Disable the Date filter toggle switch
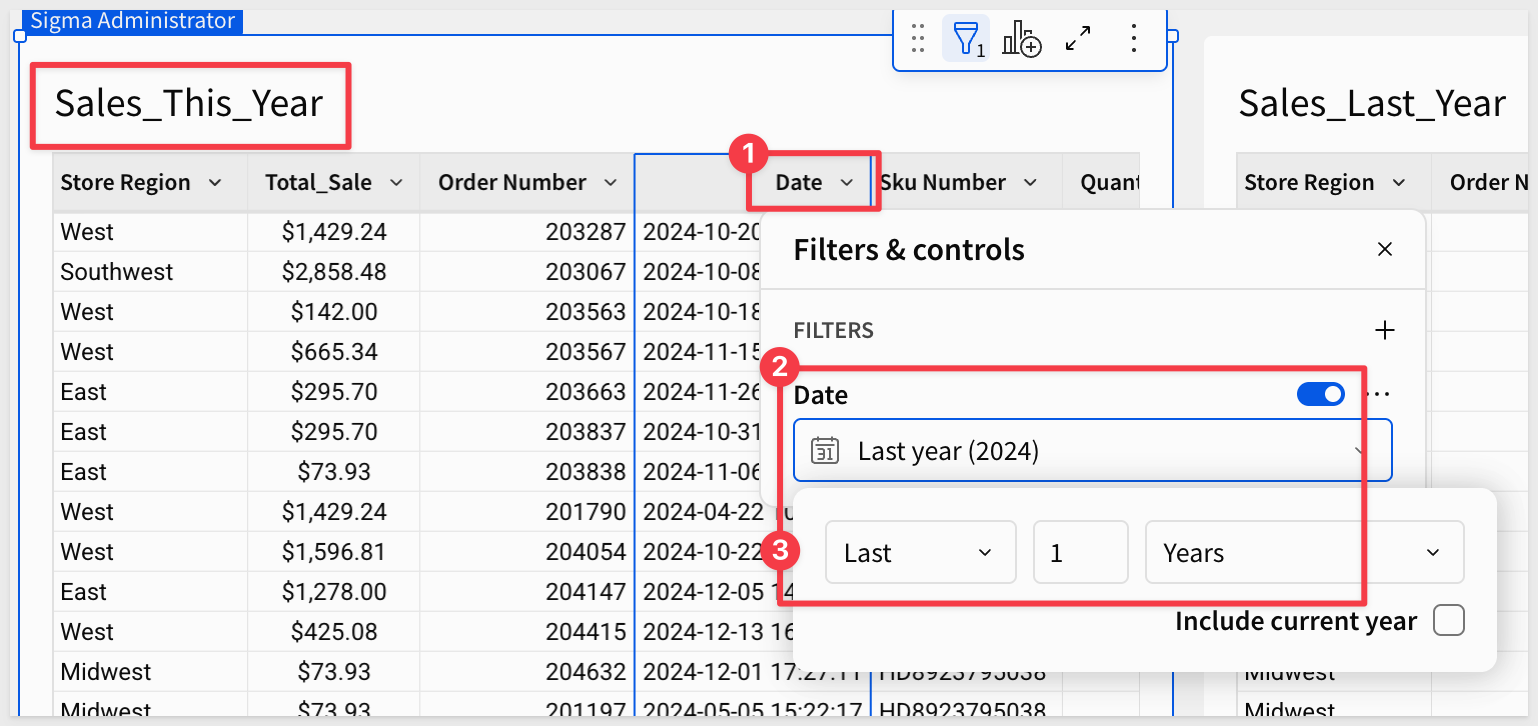The width and height of the screenshot is (1538, 726). click(x=1321, y=395)
